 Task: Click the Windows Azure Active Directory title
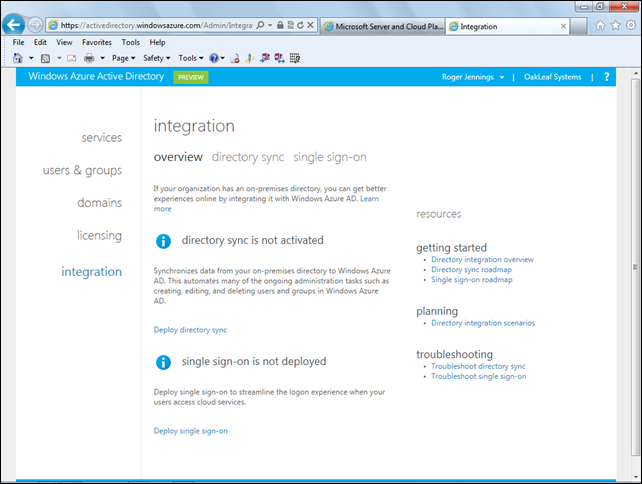pos(96,76)
